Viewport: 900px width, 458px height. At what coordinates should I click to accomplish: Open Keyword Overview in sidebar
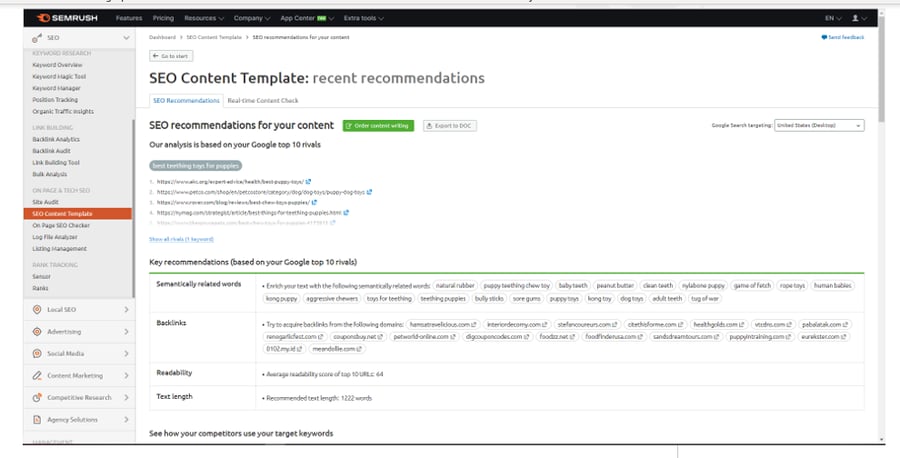[x=57, y=65]
